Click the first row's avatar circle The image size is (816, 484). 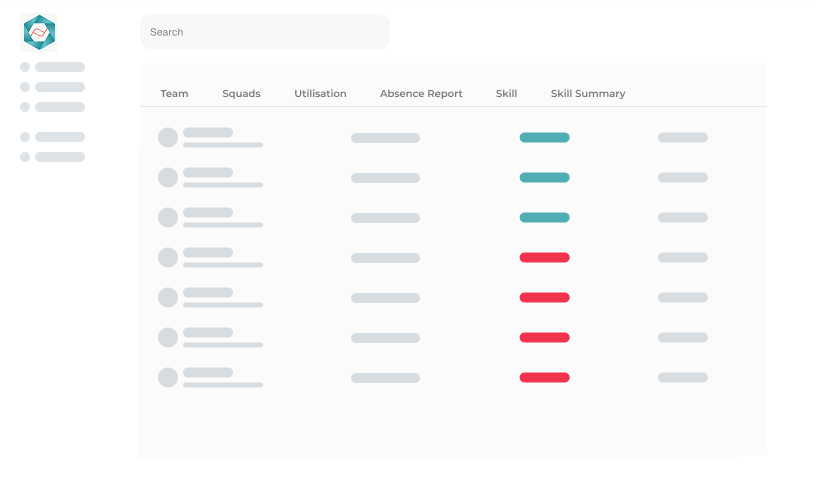click(168, 137)
